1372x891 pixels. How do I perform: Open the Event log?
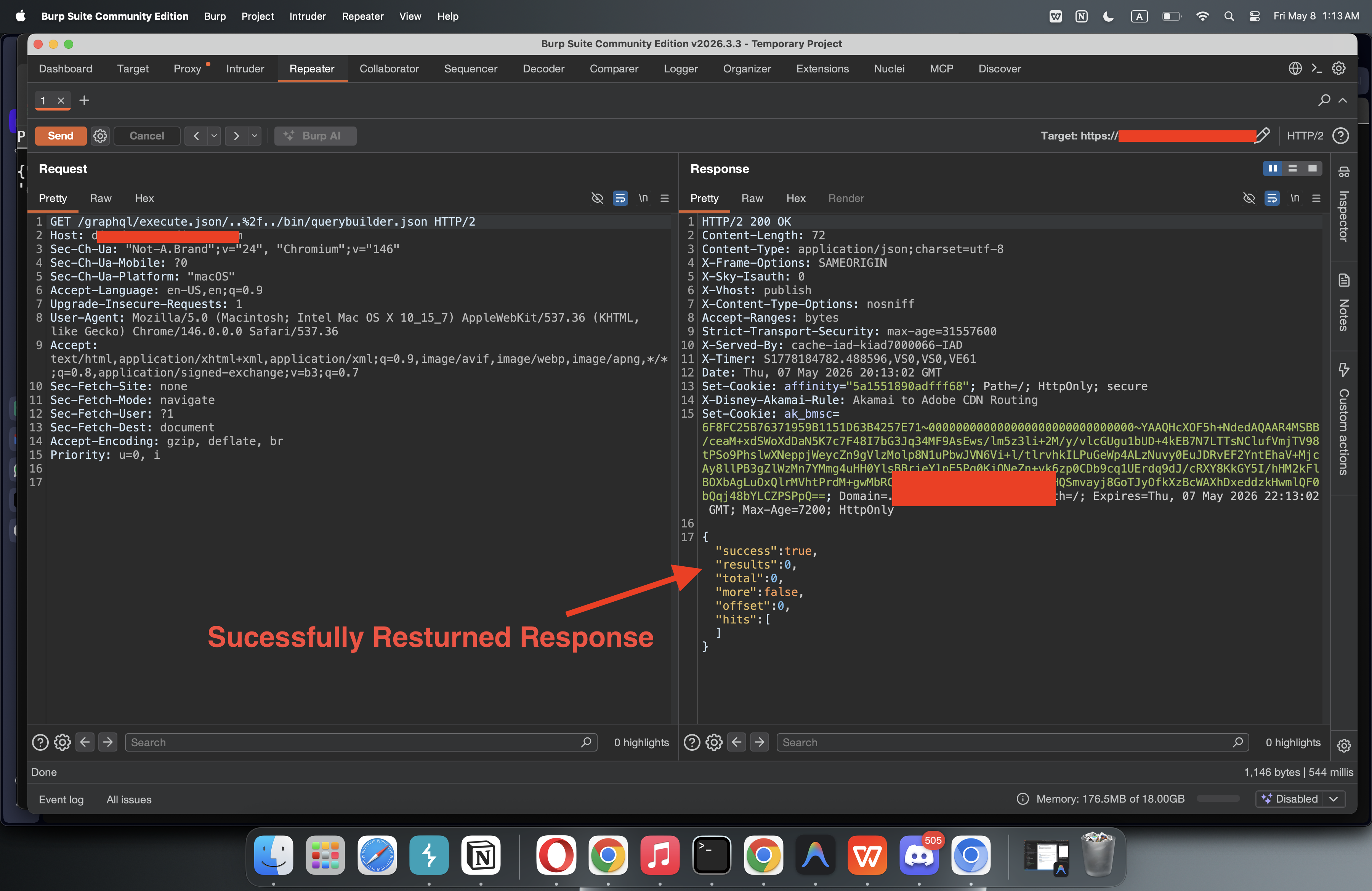click(x=61, y=800)
